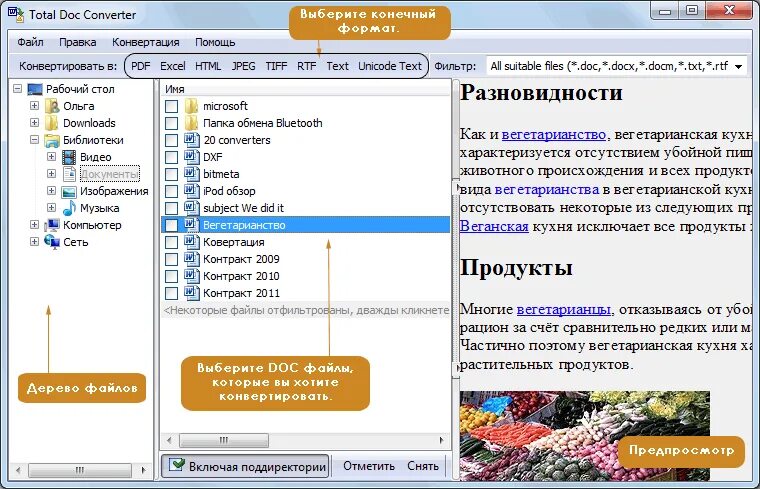Follow the вегетарианцы link in preview
This screenshot has width=760, height=489.
(x=564, y=309)
